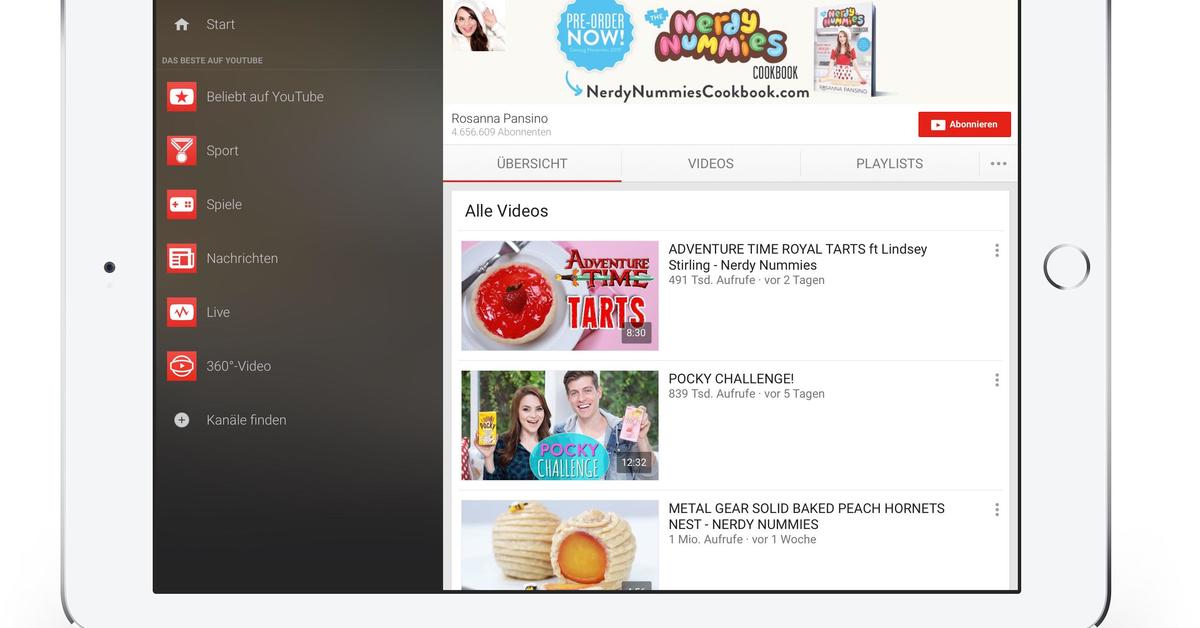This screenshot has width=1200, height=628.
Task: Open Rosanna Pansino channel avatar
Action: [478, 25]
